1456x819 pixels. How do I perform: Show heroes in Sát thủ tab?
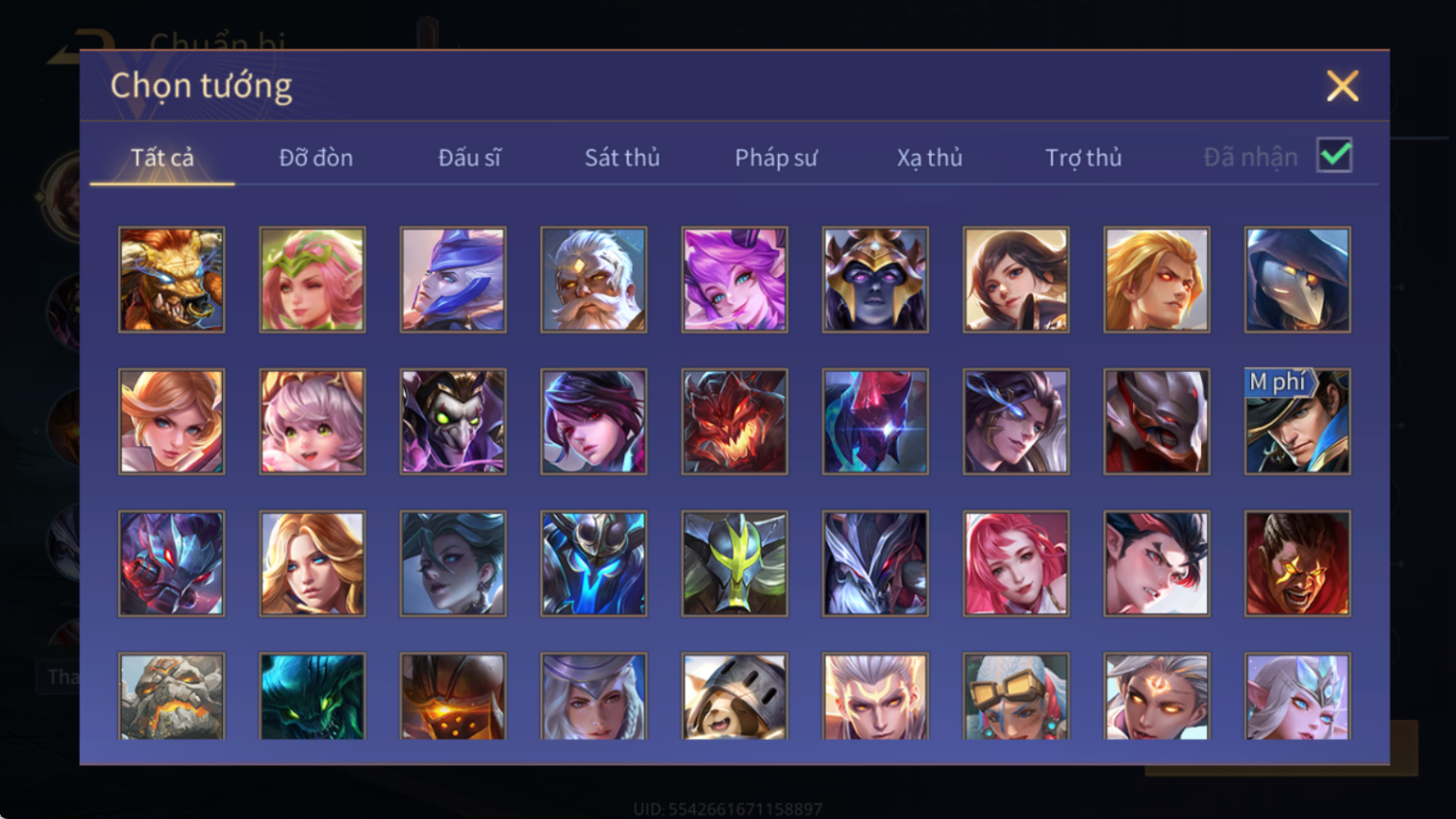coord(622,158)
